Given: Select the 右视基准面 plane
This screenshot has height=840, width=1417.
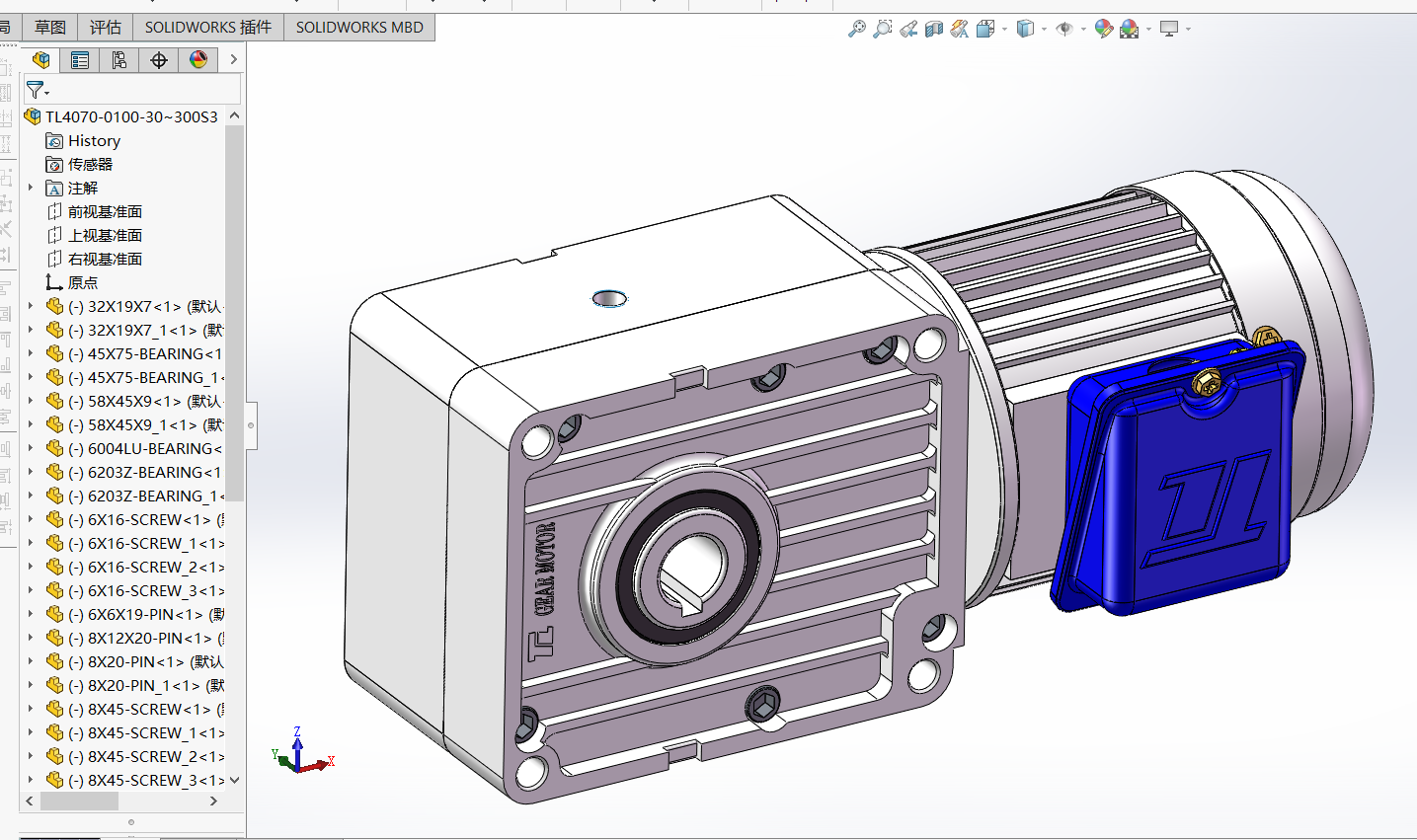Looking at the screenshot, I should click(95, 260).
